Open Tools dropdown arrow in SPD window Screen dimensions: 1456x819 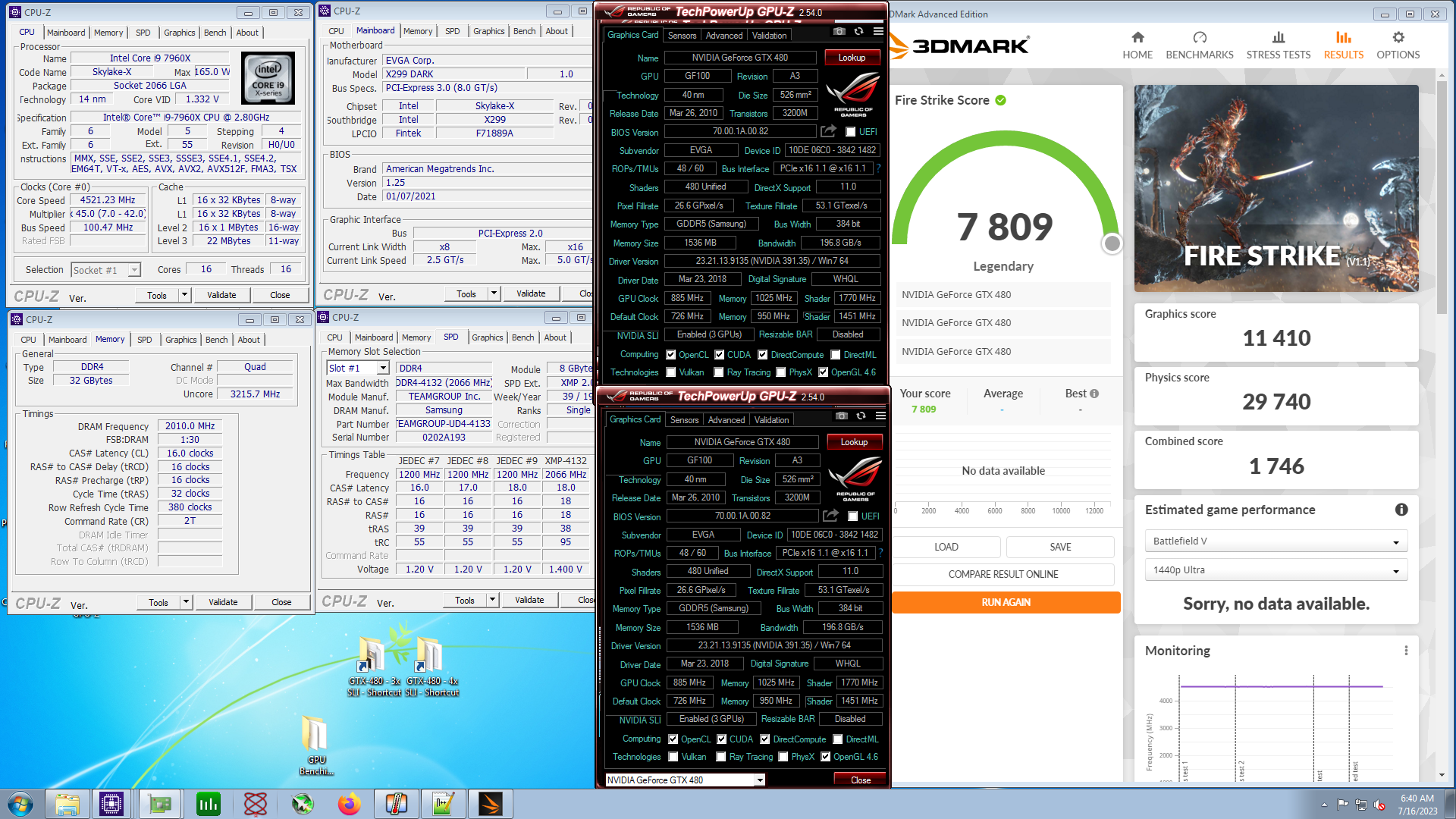[492, 601]
